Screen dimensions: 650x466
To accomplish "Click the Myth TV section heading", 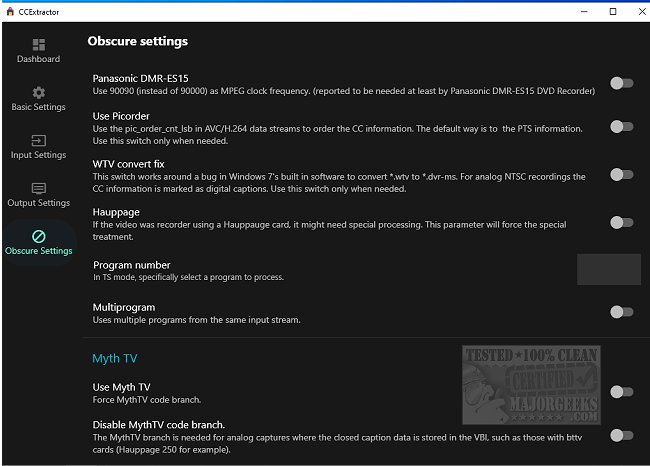I will [114, 358].
